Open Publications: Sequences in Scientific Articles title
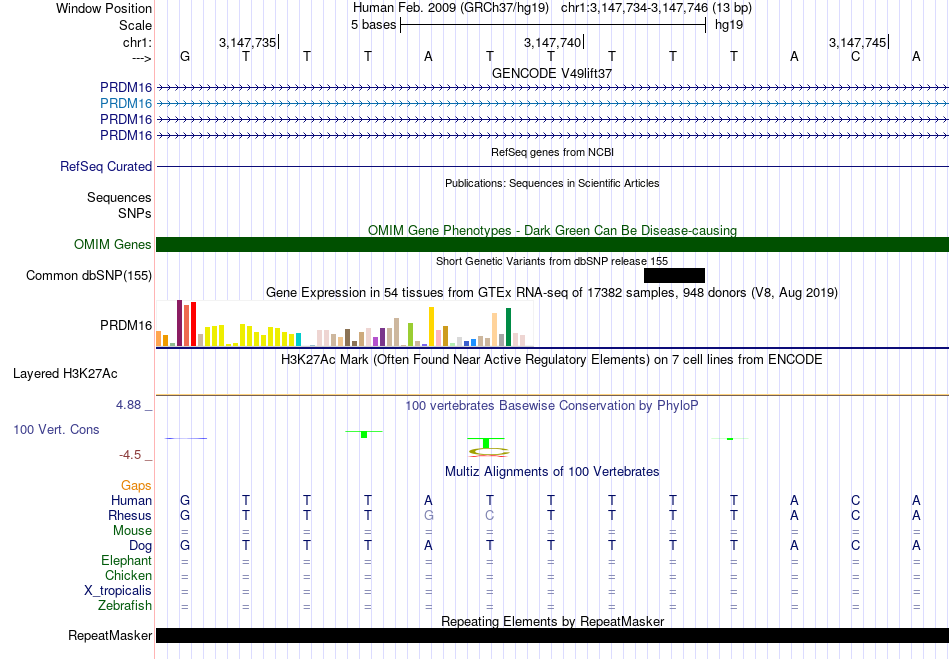Viewport: 950px width, 659px height. point(552,183)
